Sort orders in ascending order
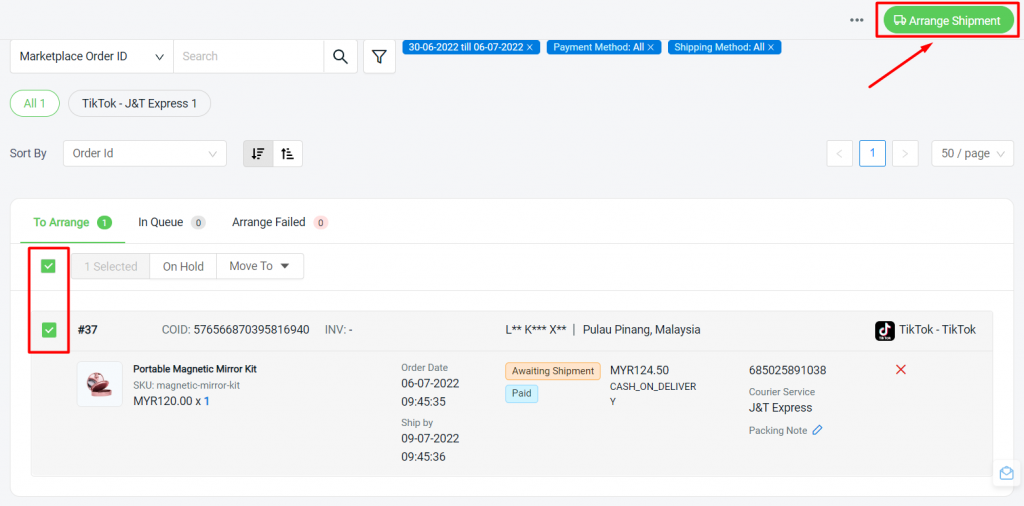Viewport: 1024px width, 506px height. point(287,154)
